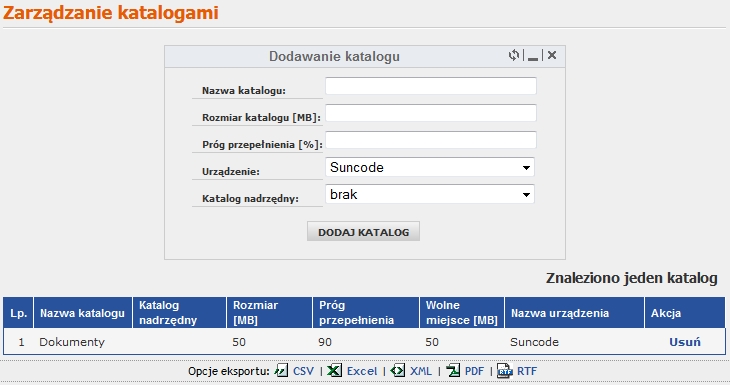Export the table via Excel link

click(362, 371)
